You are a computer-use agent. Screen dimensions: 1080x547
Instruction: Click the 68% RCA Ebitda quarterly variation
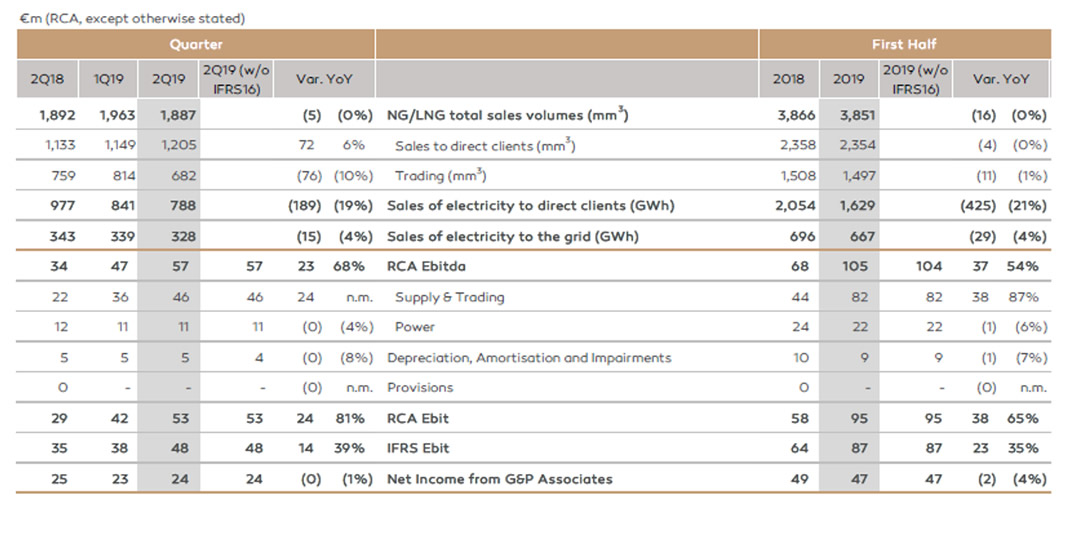(x=349, y=266)
